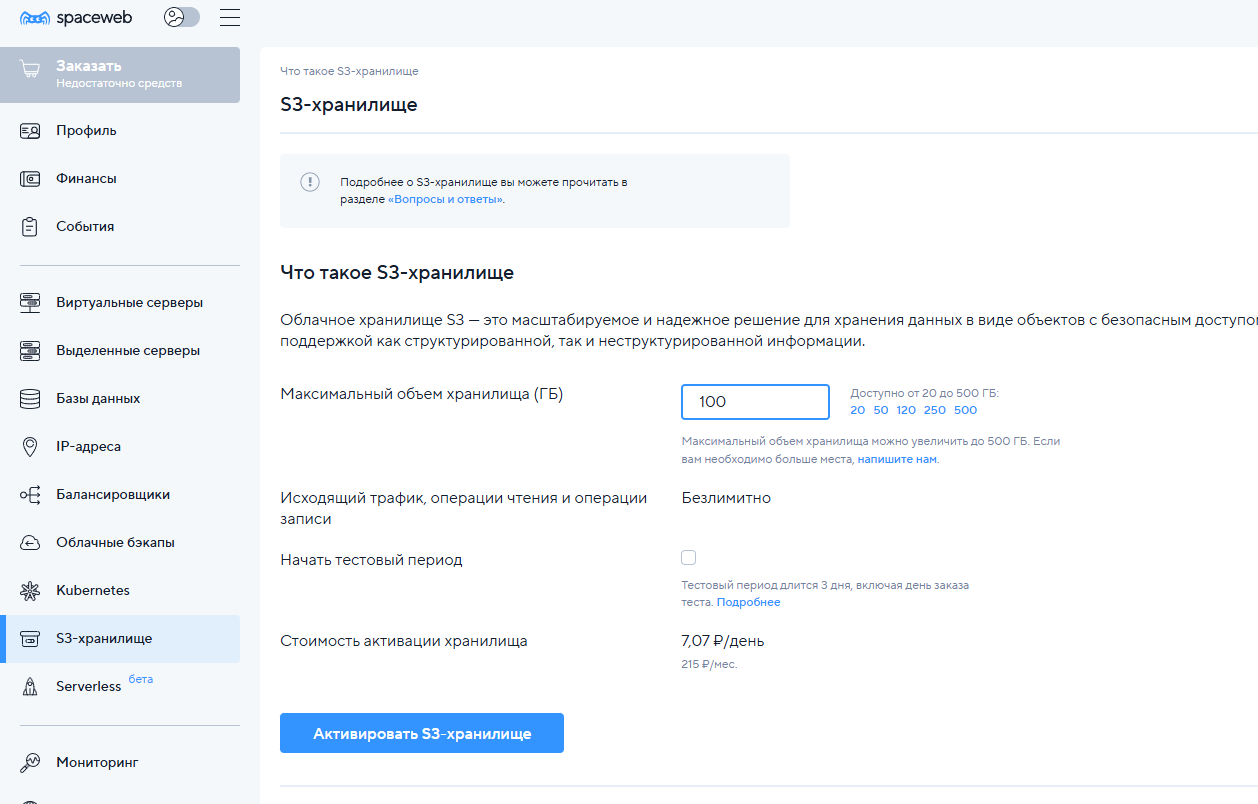The height and width of the screenshot is (804, 1258).
Task: Click the Финансы wallet icon
Action: [30, 179]
